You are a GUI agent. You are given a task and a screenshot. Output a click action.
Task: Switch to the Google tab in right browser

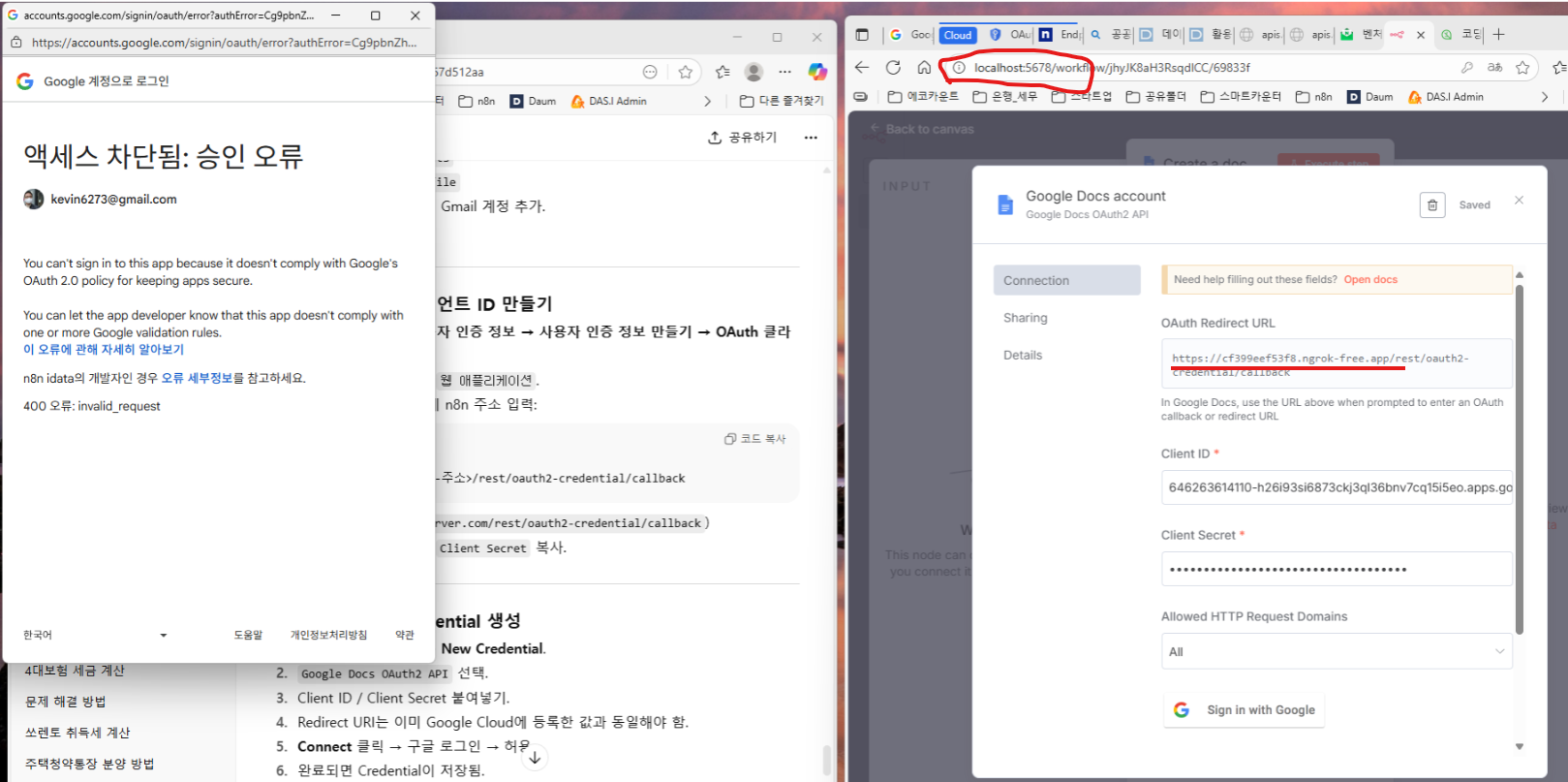[x=909, y=35]
